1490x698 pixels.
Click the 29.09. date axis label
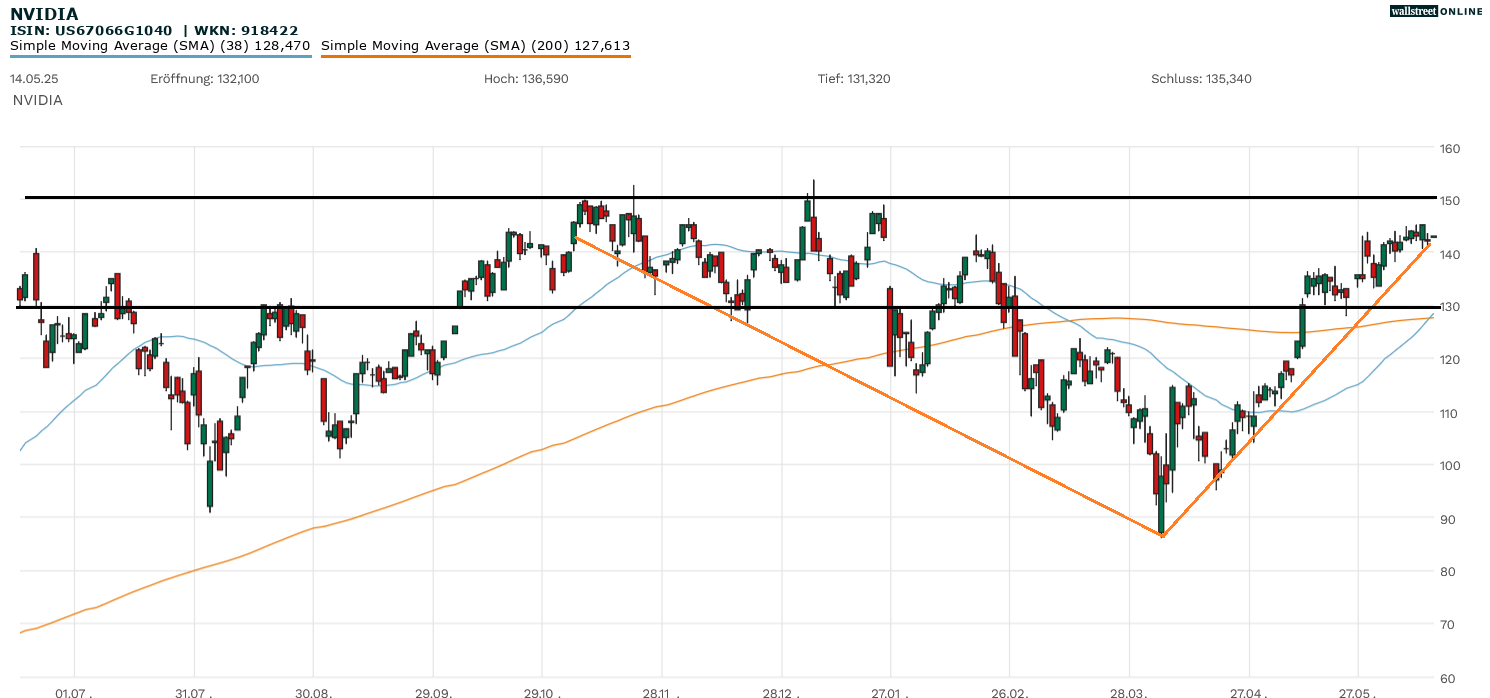(x=432, y=692)
